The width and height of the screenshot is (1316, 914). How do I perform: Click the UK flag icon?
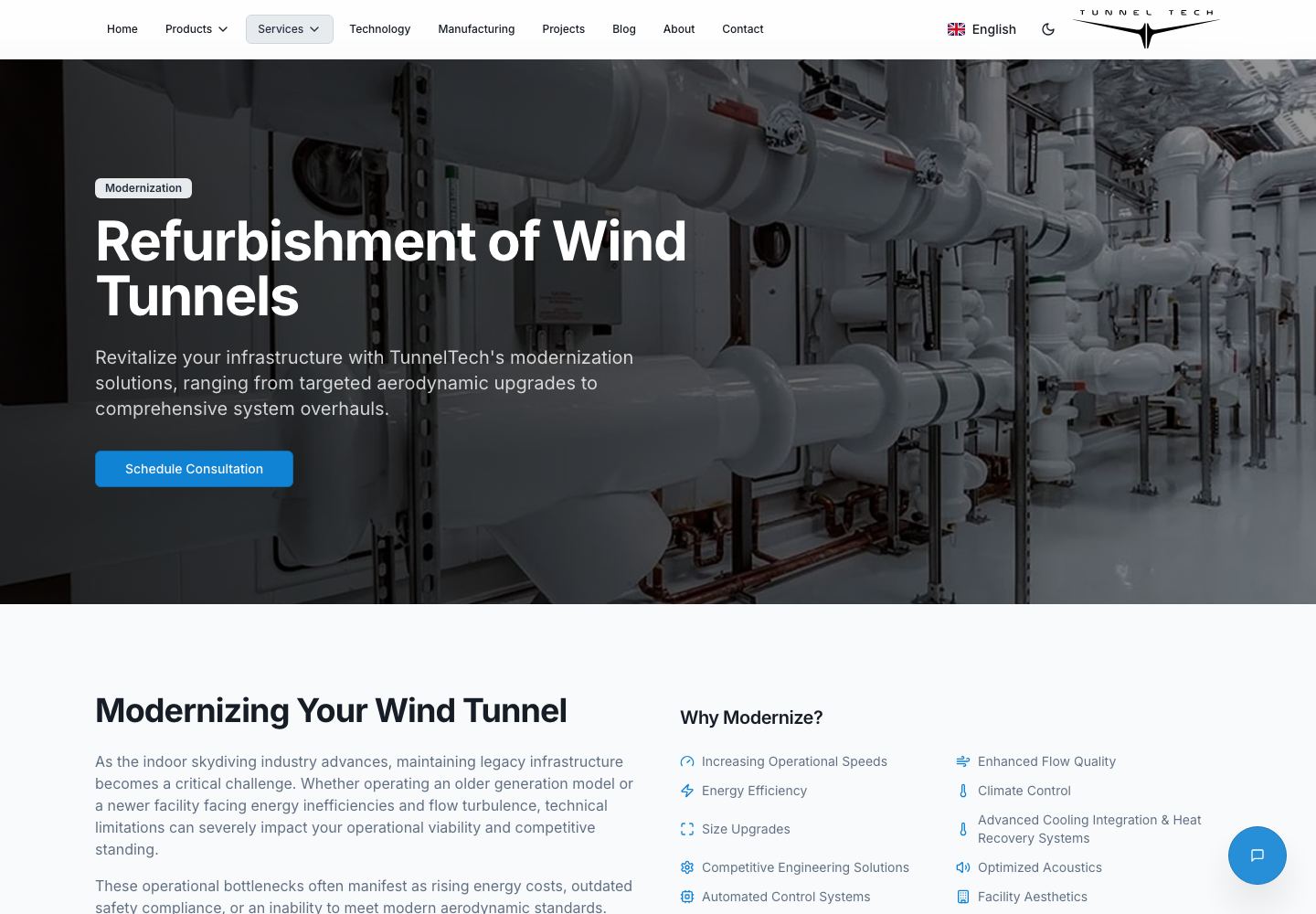956,29
